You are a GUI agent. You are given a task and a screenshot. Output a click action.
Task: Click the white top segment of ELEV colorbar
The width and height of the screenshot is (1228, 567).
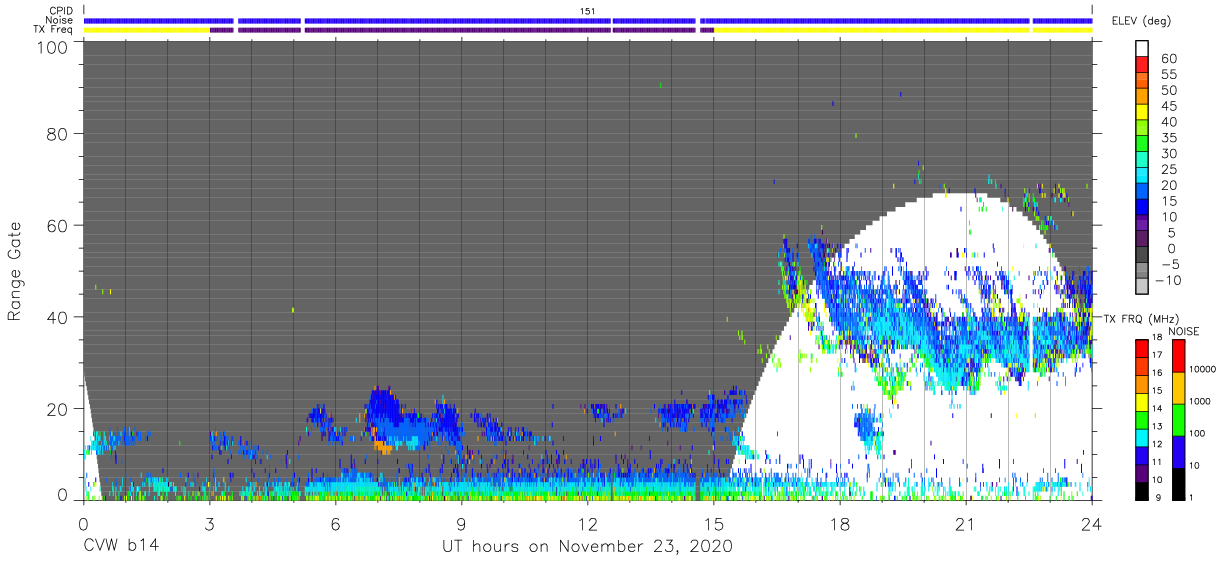(x=1142, y=48)
